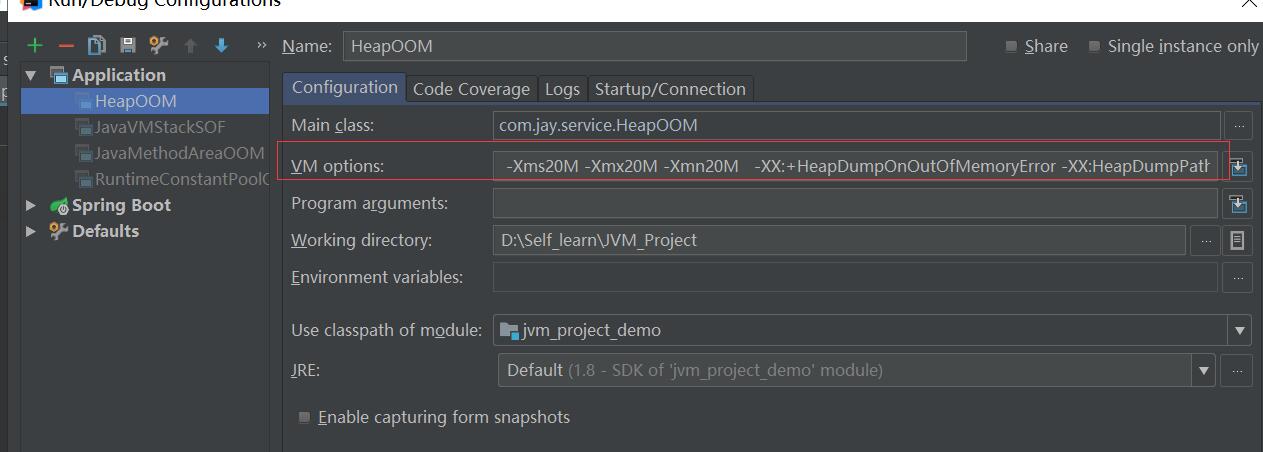Enable the Share checkbox
1263x452 pixels.
(1011, 46)
